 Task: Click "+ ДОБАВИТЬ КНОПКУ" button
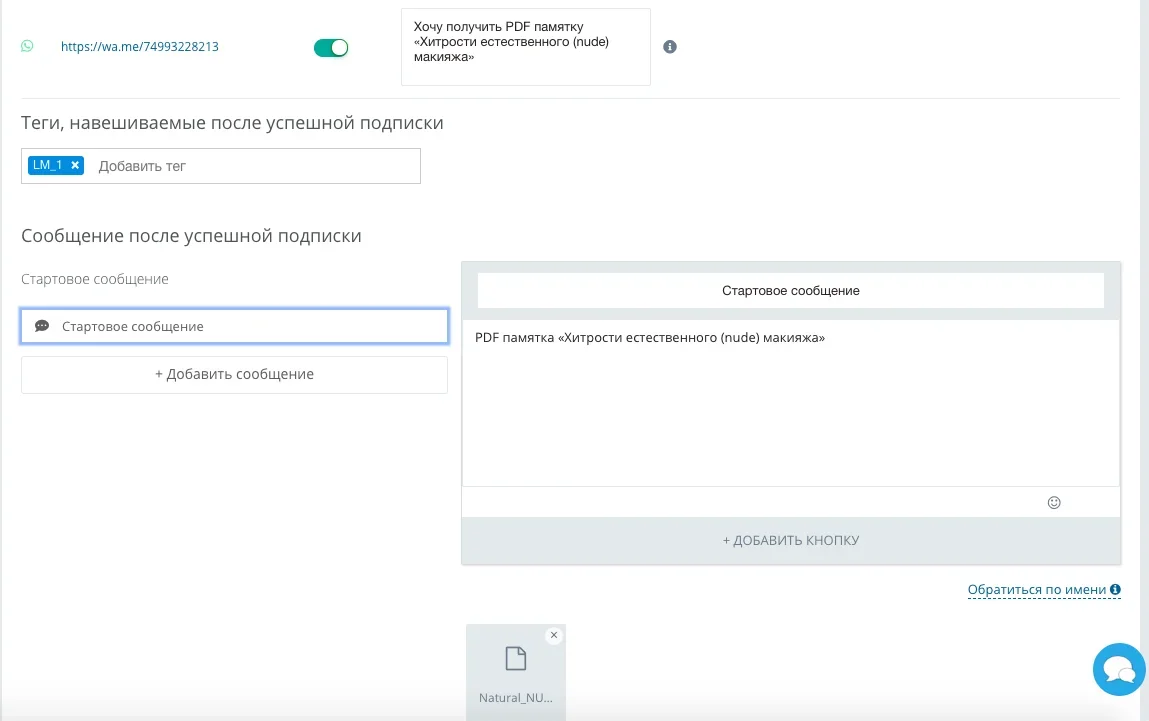(x=791, y=541)
